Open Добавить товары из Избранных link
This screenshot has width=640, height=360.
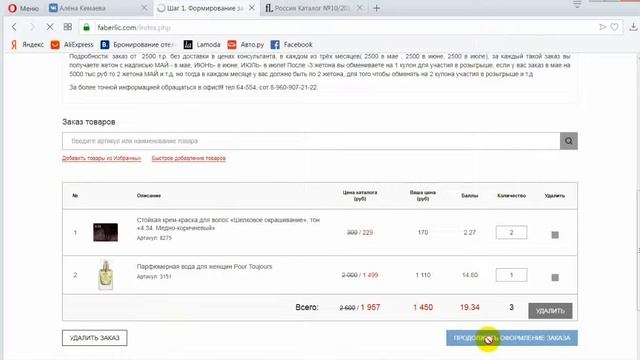point(101,158)
